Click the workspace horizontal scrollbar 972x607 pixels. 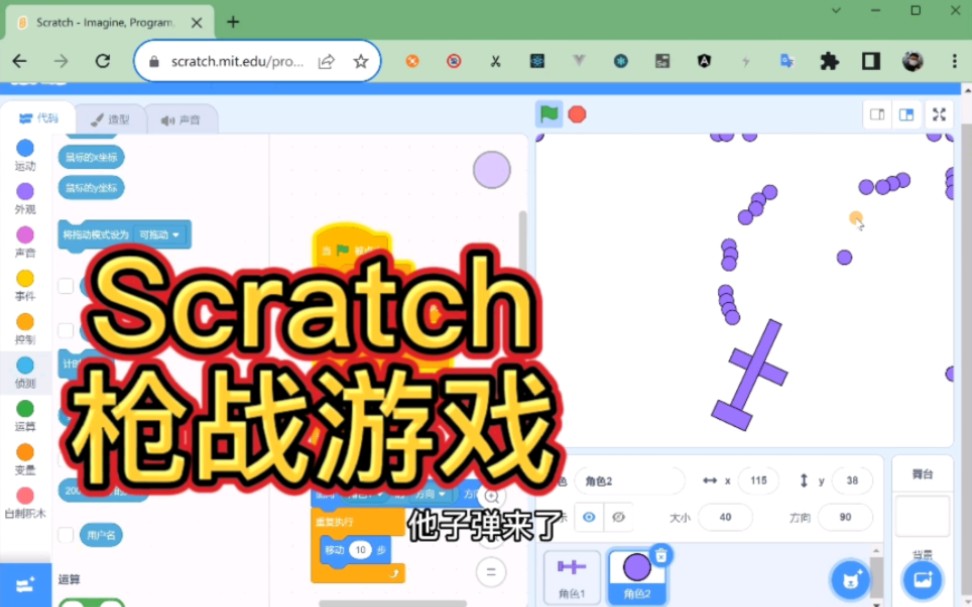[392, 603]
